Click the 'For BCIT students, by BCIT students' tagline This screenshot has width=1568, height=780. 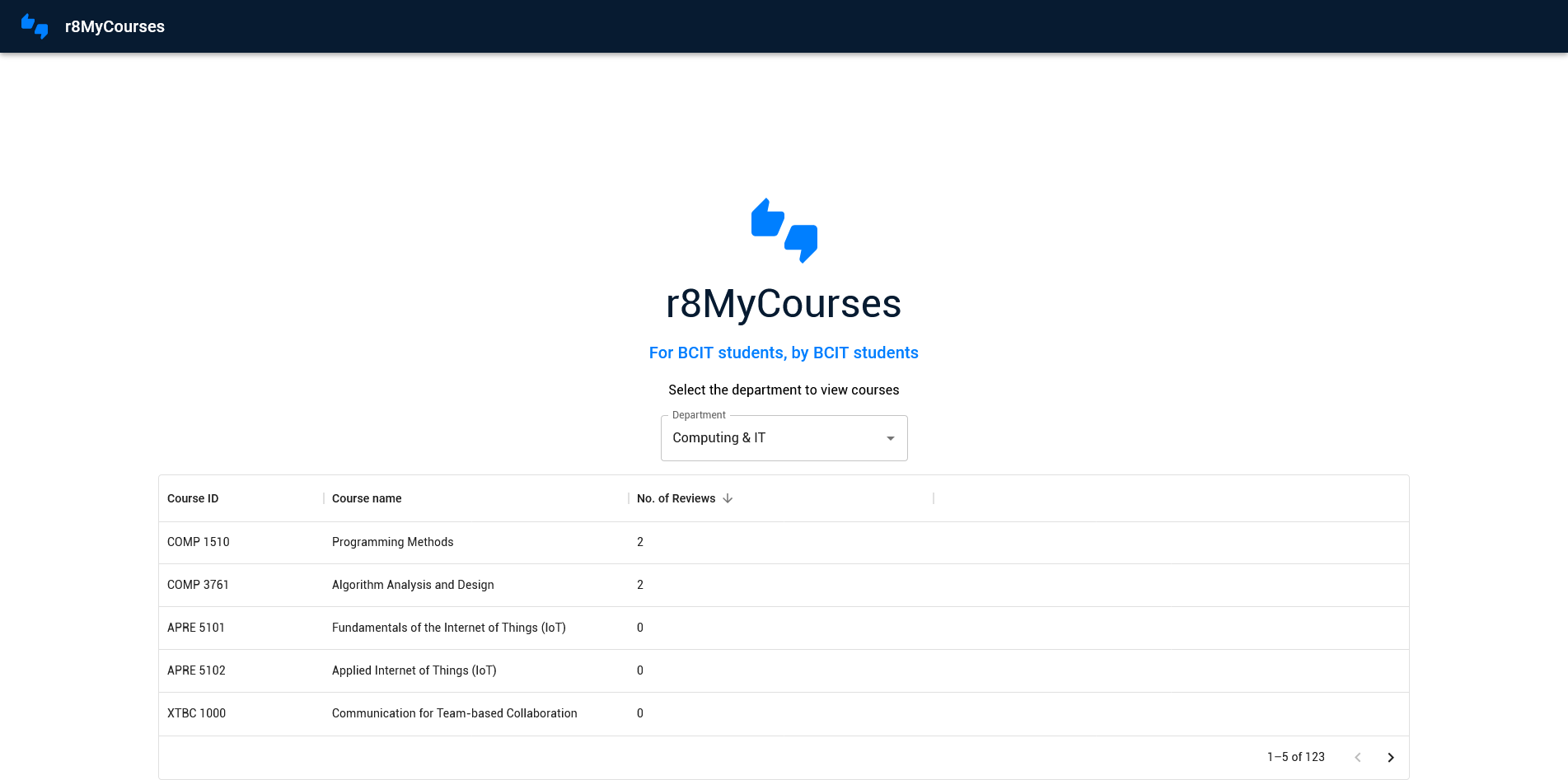[784, 353]
